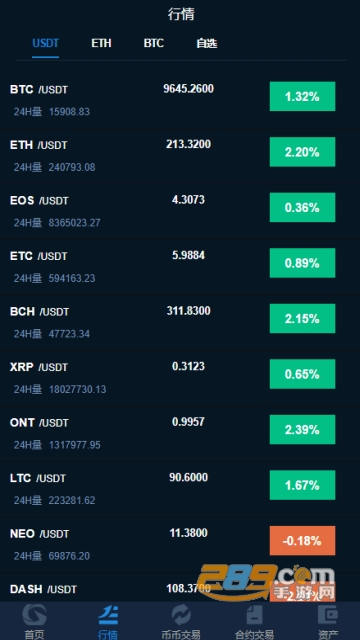Switch to the ETH market tab
360x640 pixels.
101,43
